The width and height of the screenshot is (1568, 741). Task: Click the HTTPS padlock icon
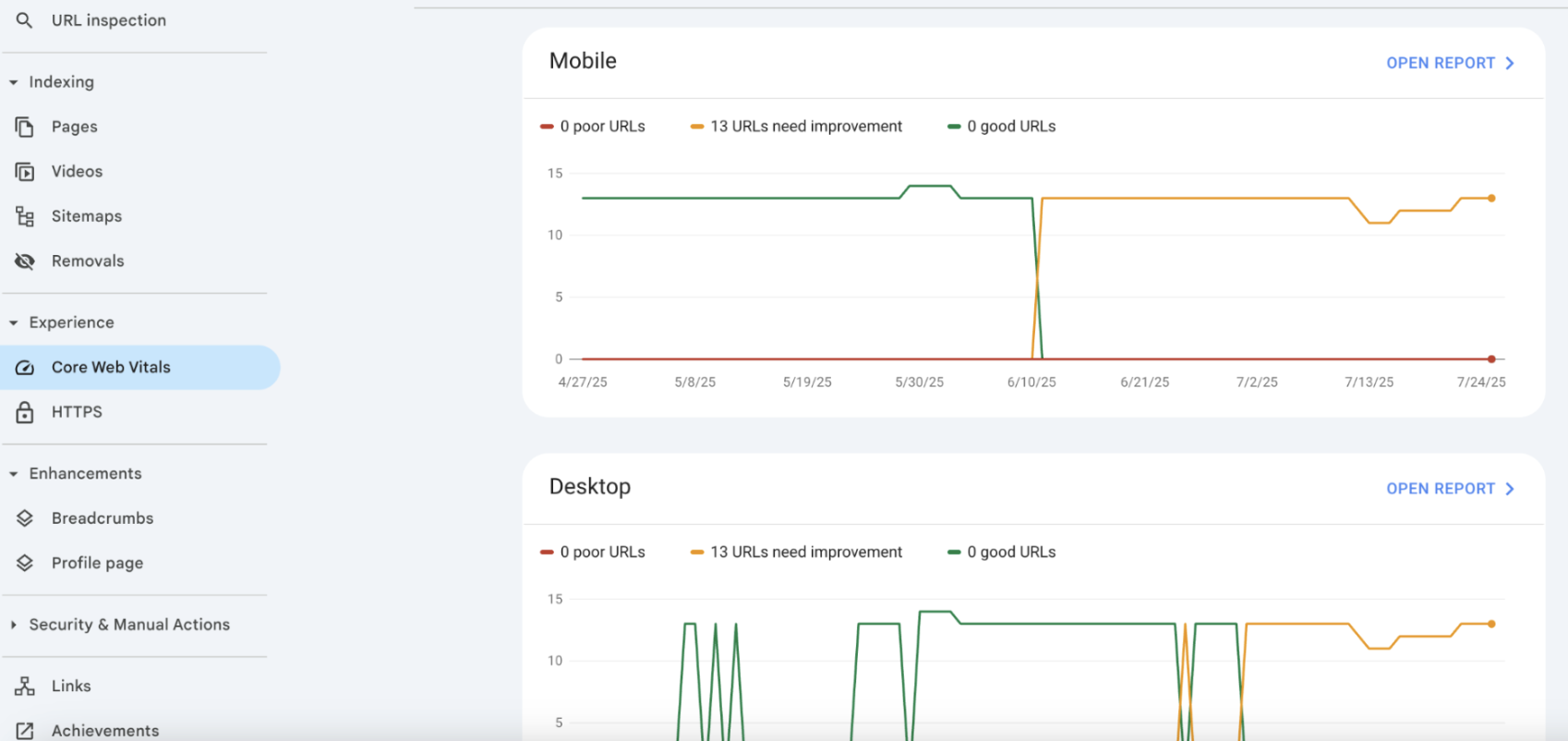tap(25, 412)
